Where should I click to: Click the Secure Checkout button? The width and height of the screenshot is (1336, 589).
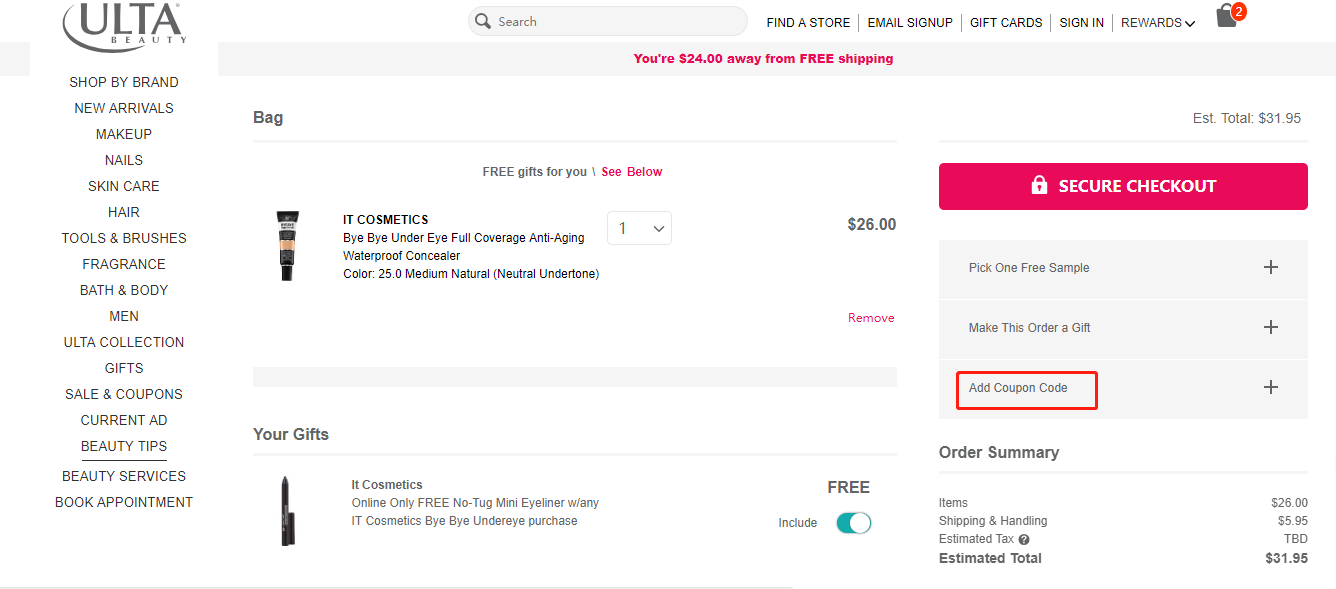1123,186
